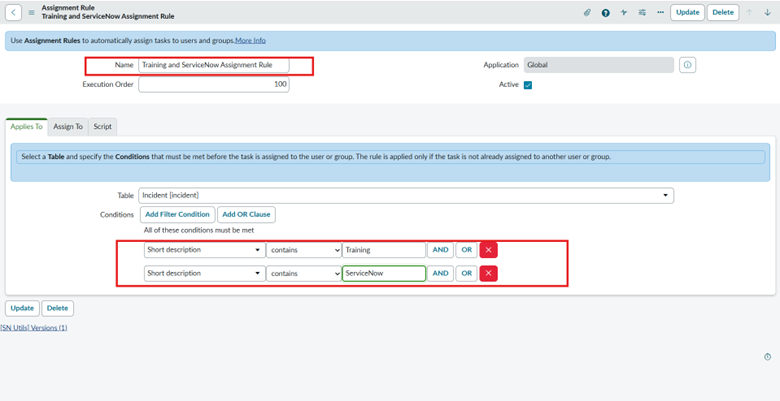Viewport: 780px width, 401px height.
Task: Delete the ServiceNow condition row using the red X
Action: pos(489,273)
